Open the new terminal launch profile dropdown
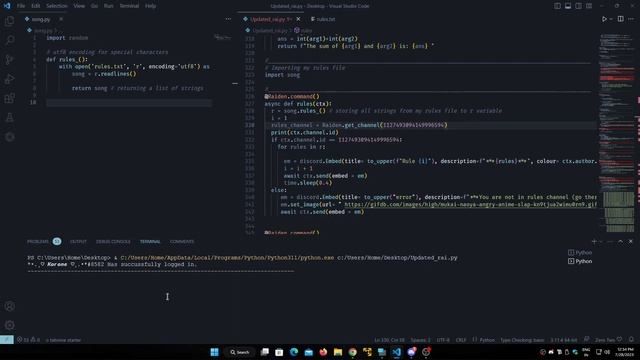640x360 pixels. coord(600,242)
